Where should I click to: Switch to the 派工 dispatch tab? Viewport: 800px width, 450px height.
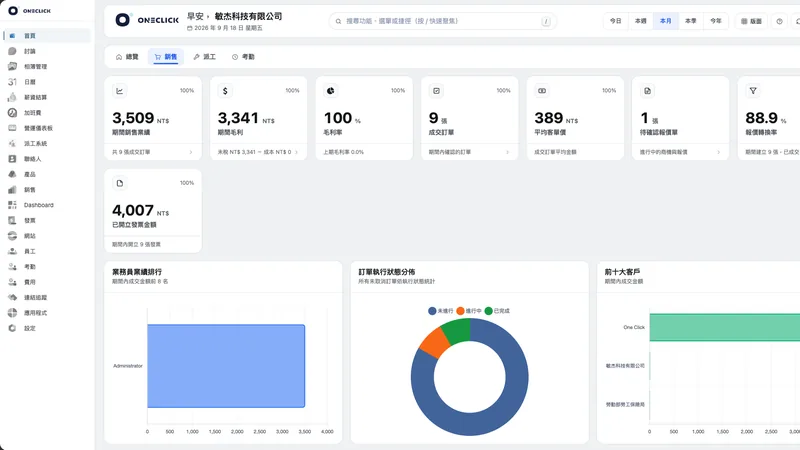(205, 57)
